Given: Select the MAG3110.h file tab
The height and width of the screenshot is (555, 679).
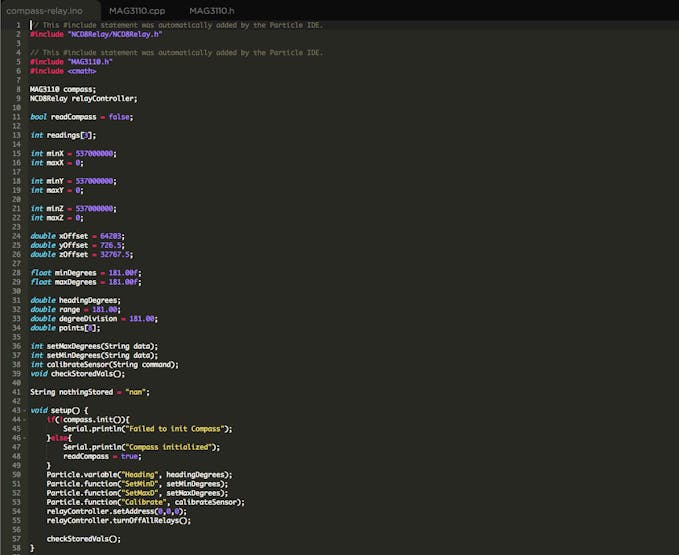Looking at the screenshot, I should click(x=211, y=10).
